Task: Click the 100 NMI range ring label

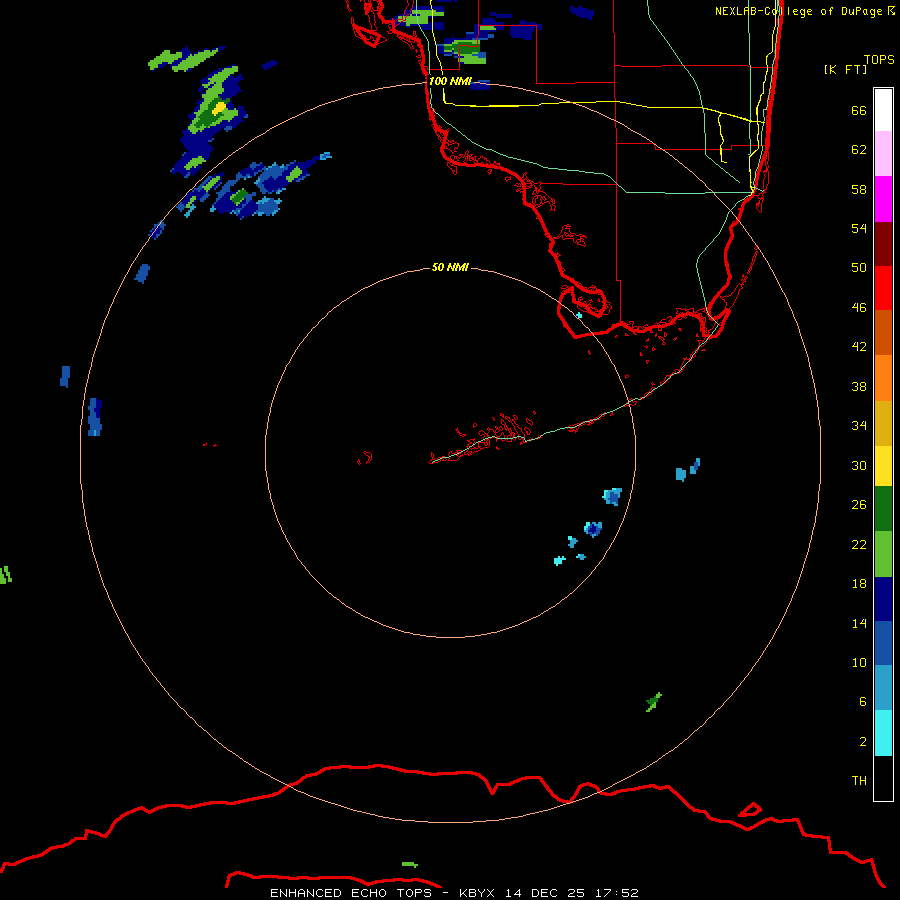Action: 450,82
